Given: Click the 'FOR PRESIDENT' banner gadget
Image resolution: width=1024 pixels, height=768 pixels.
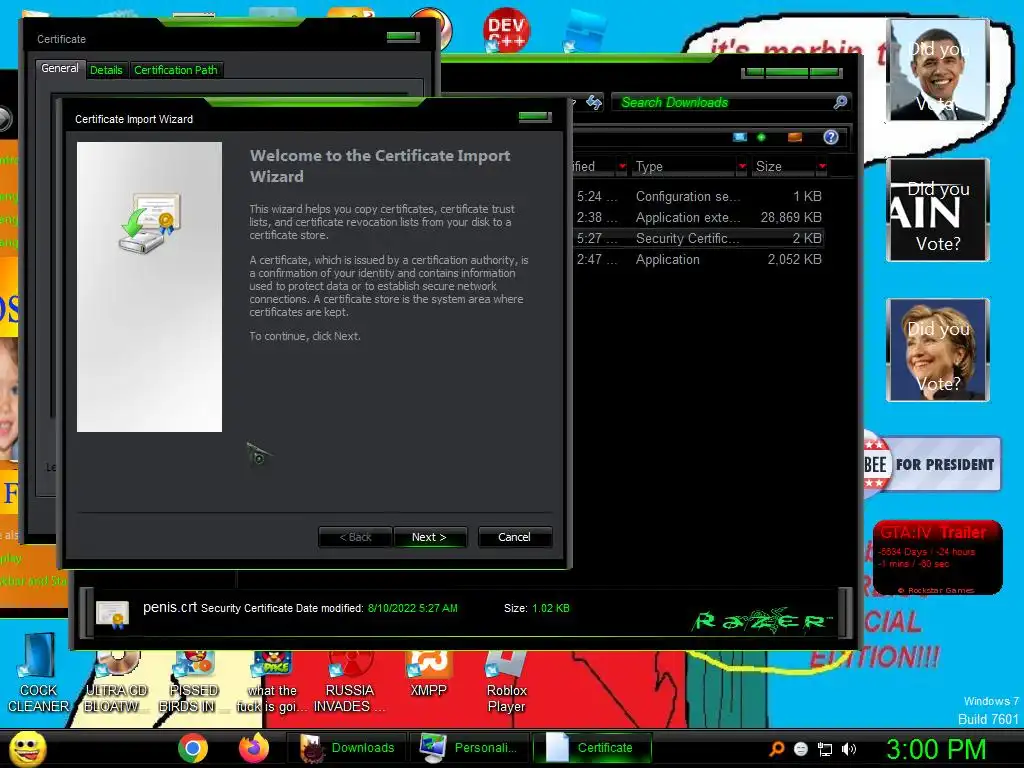Looking at the screenshot, I should (932, 464).
